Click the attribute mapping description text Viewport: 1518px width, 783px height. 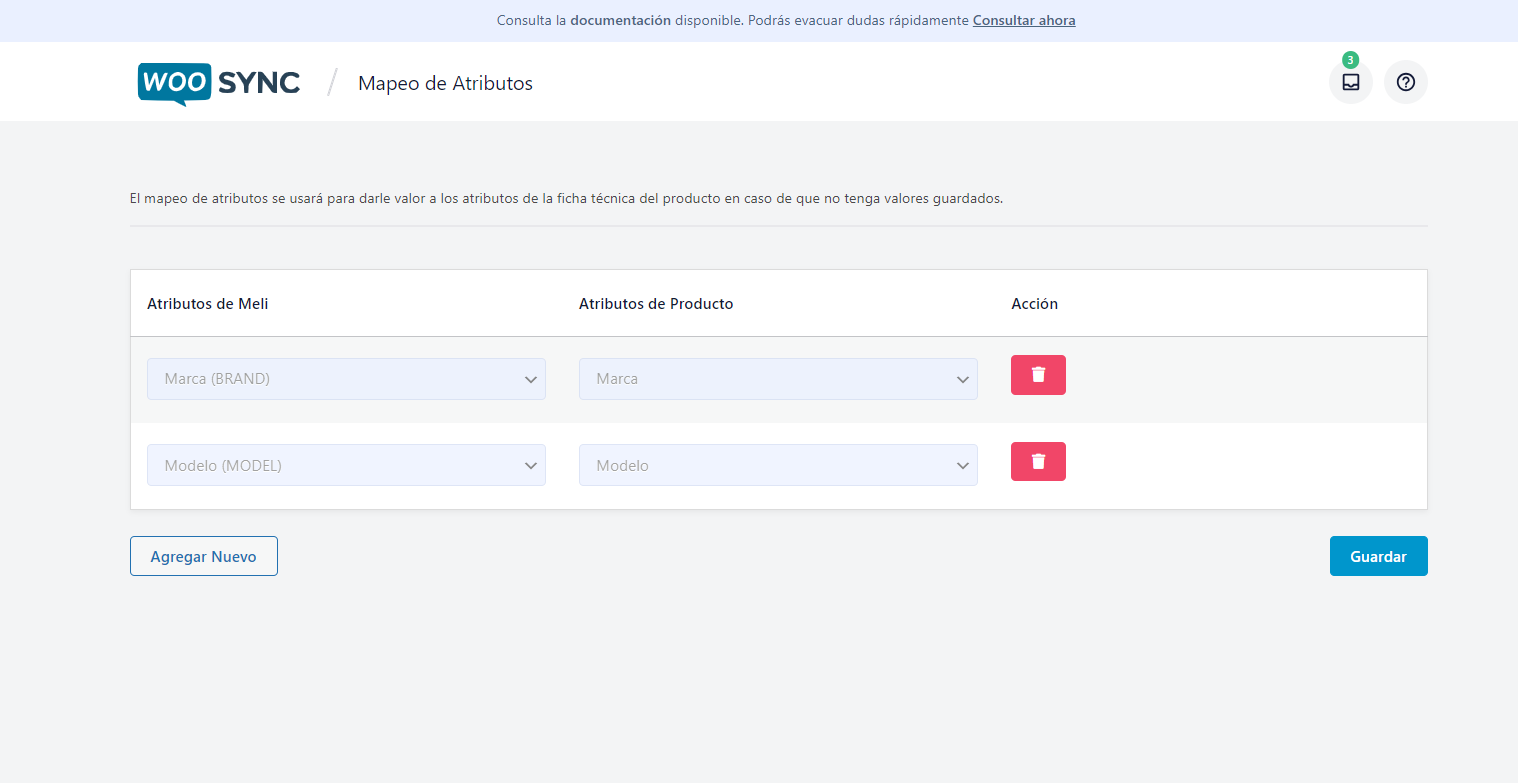(x=566, y=198)
